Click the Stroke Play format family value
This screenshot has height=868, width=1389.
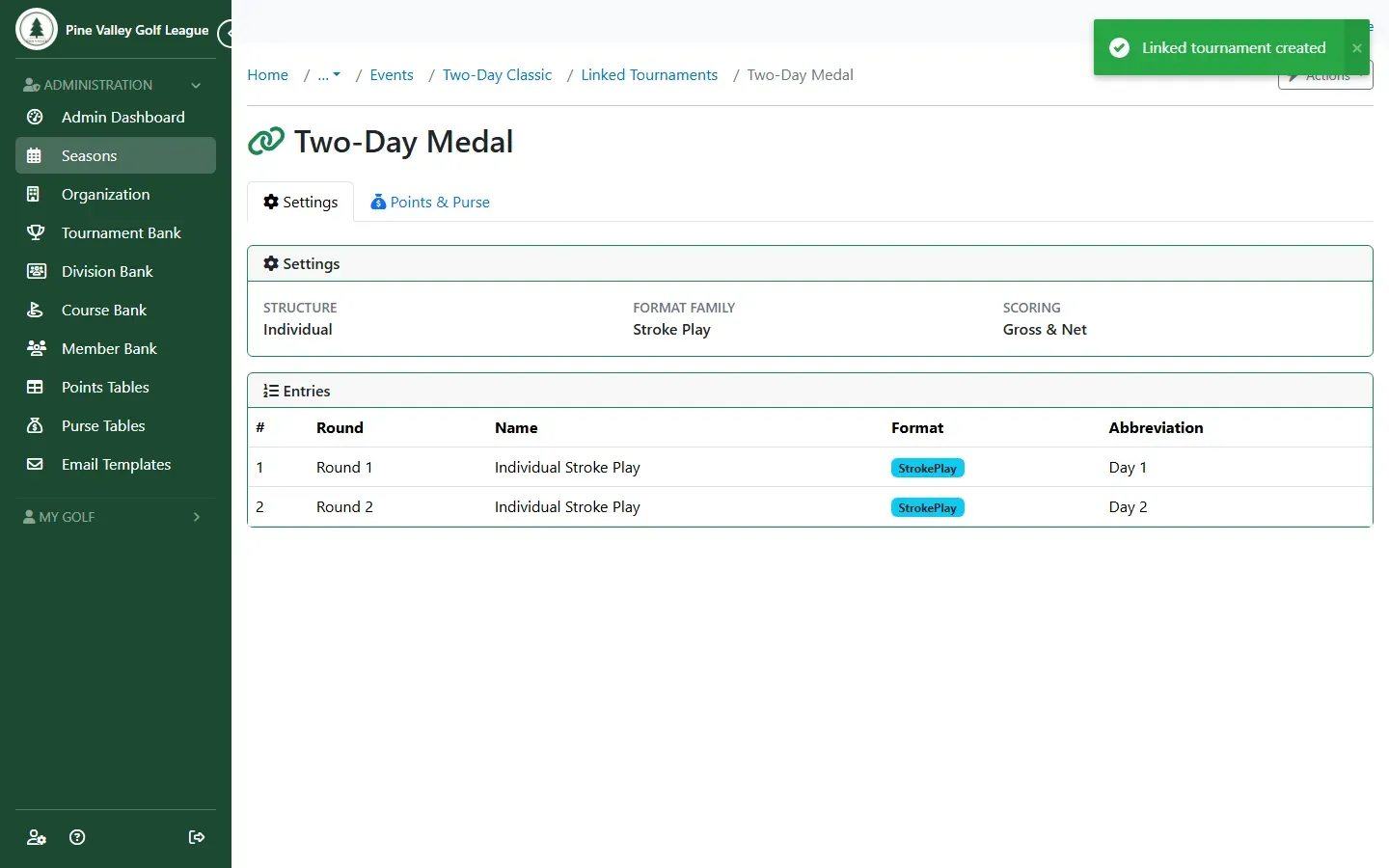pyautogui.click(x=671, y=330)
